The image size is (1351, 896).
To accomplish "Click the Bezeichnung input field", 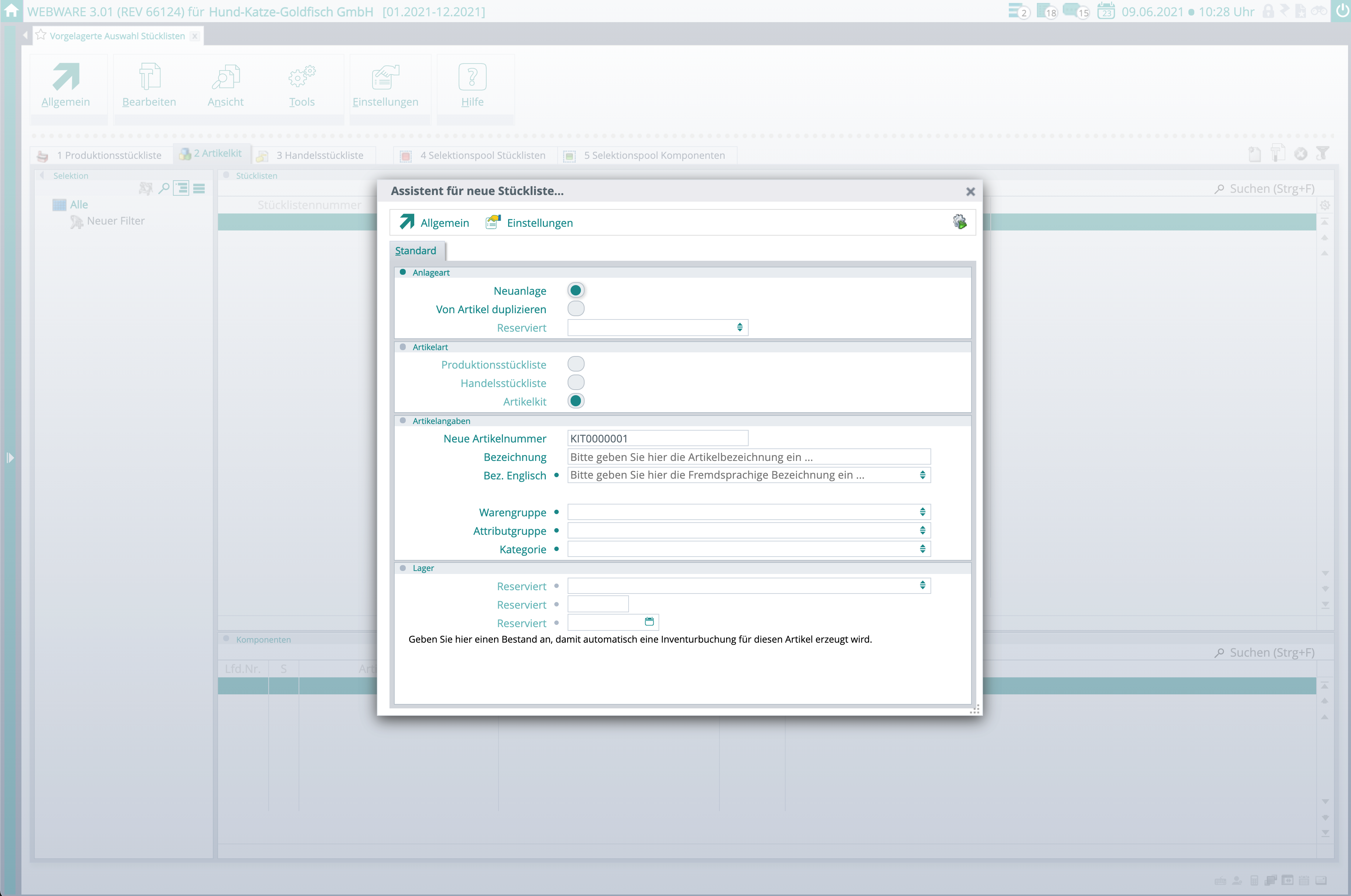I will pos(748,456).
